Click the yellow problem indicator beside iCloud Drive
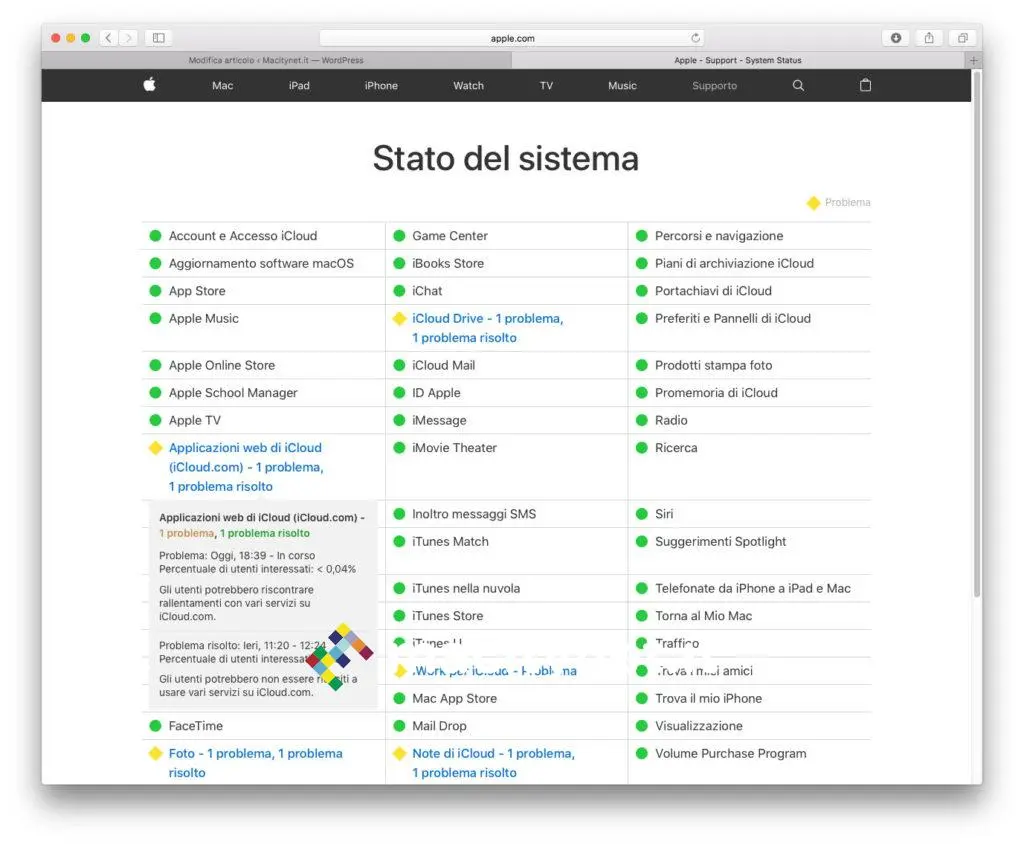This screenshot has height=844, width=1024. [399, 318]
